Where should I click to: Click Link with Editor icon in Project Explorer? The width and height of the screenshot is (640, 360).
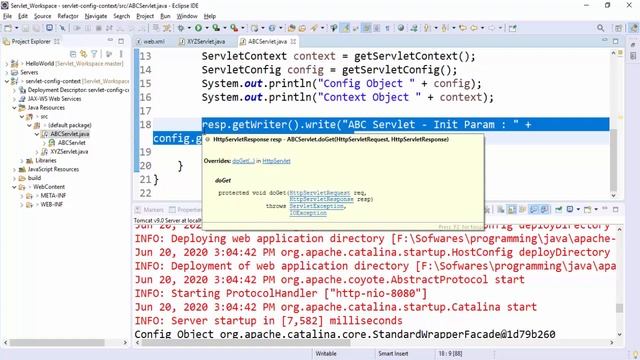pyautogui.click(x=83, y=53)
